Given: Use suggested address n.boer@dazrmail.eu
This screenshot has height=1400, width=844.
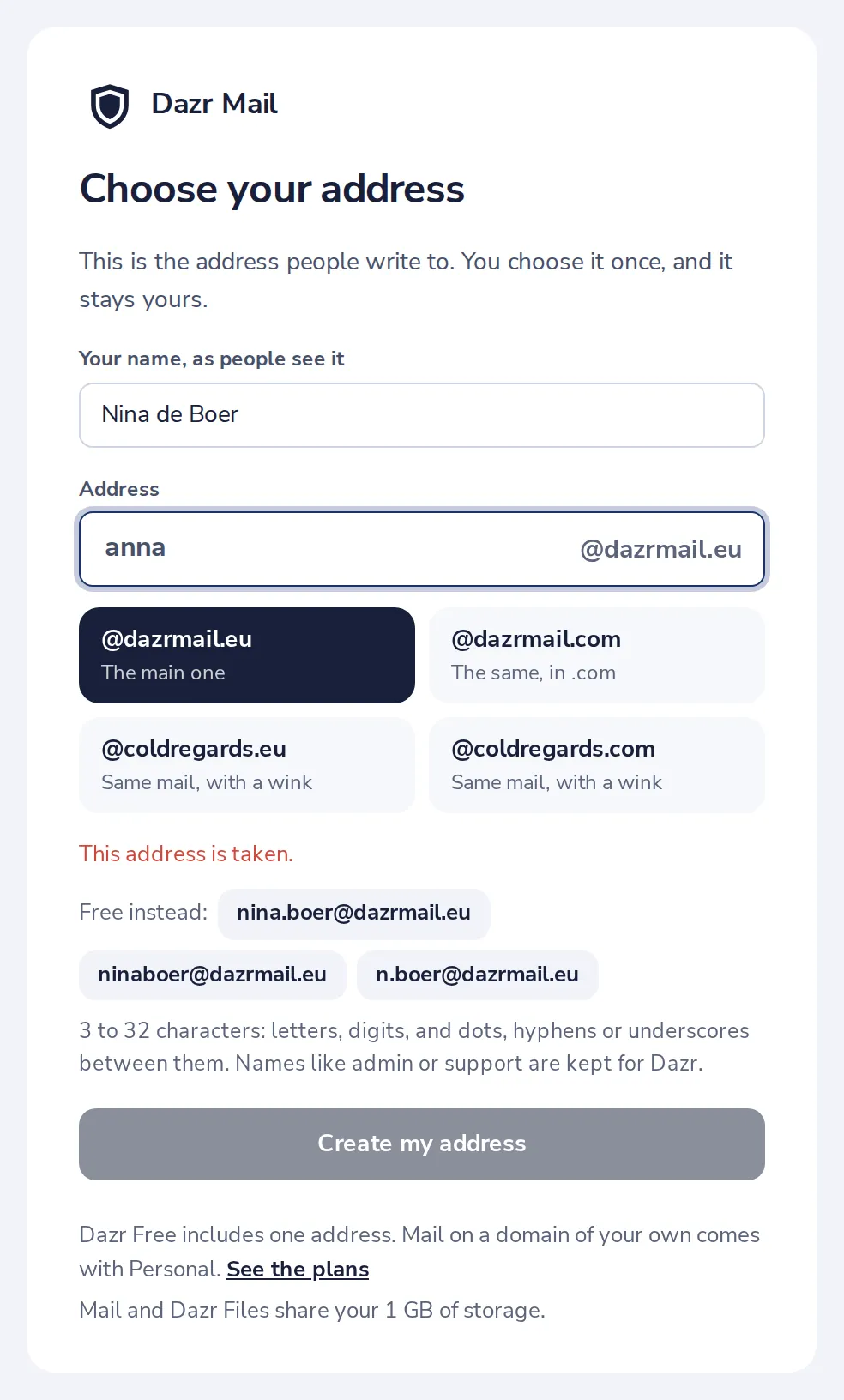Looking at the screenshot, I should [478, 975].
